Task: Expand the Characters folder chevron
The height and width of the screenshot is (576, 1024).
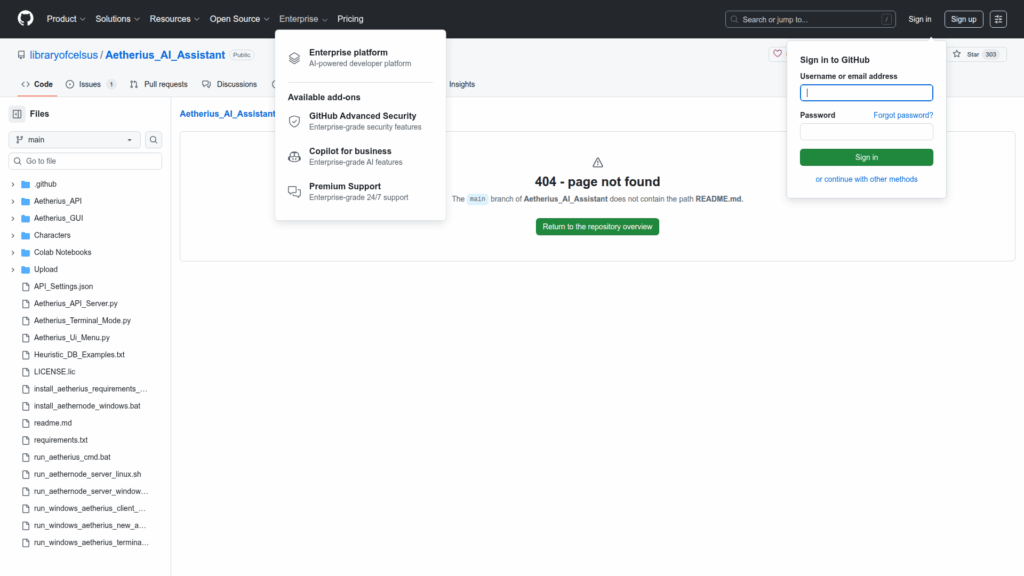Action: (x=12, y=235)
